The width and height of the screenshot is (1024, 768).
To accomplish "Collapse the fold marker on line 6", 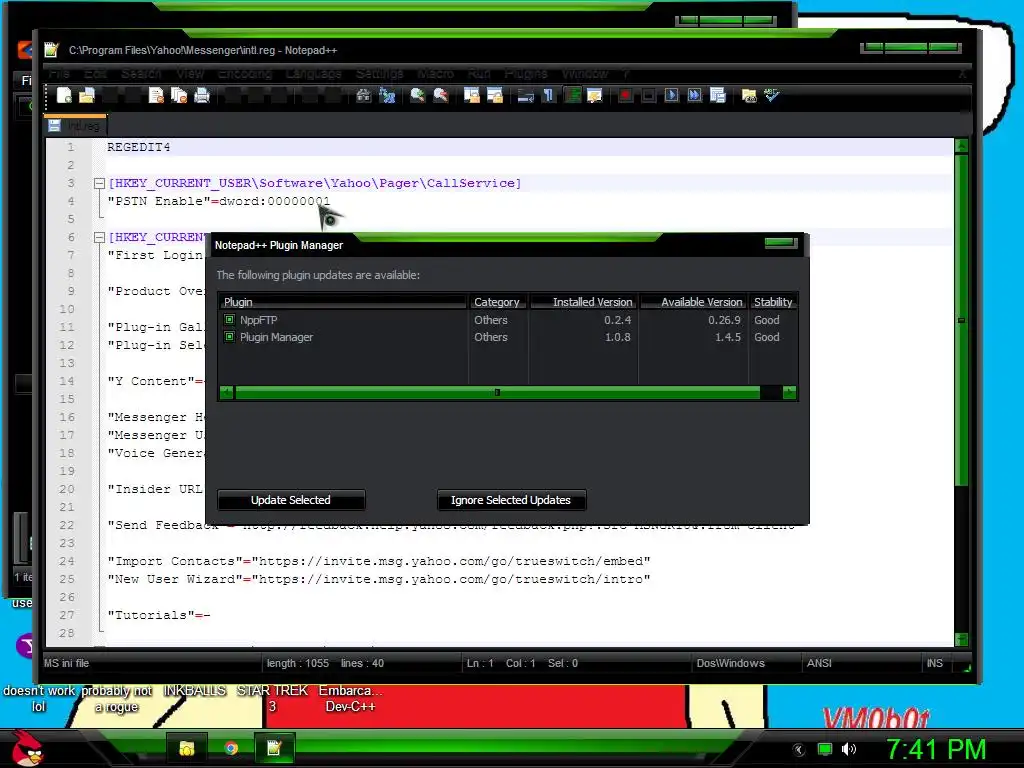I will pyautogui.click(x=99, y=237).
